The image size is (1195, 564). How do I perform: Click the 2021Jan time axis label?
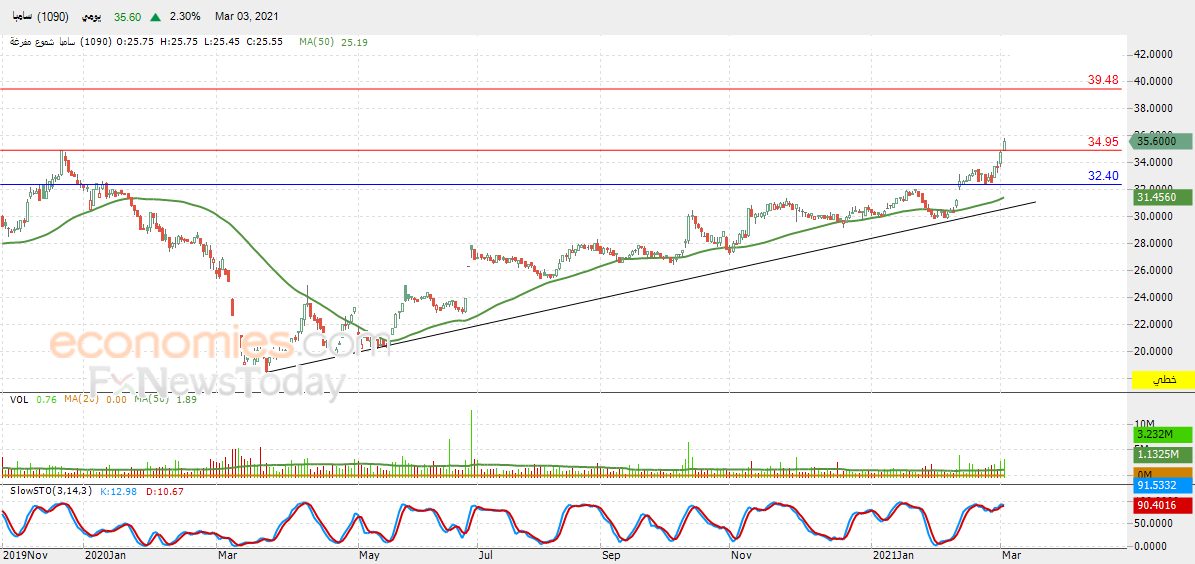[893, 556]
